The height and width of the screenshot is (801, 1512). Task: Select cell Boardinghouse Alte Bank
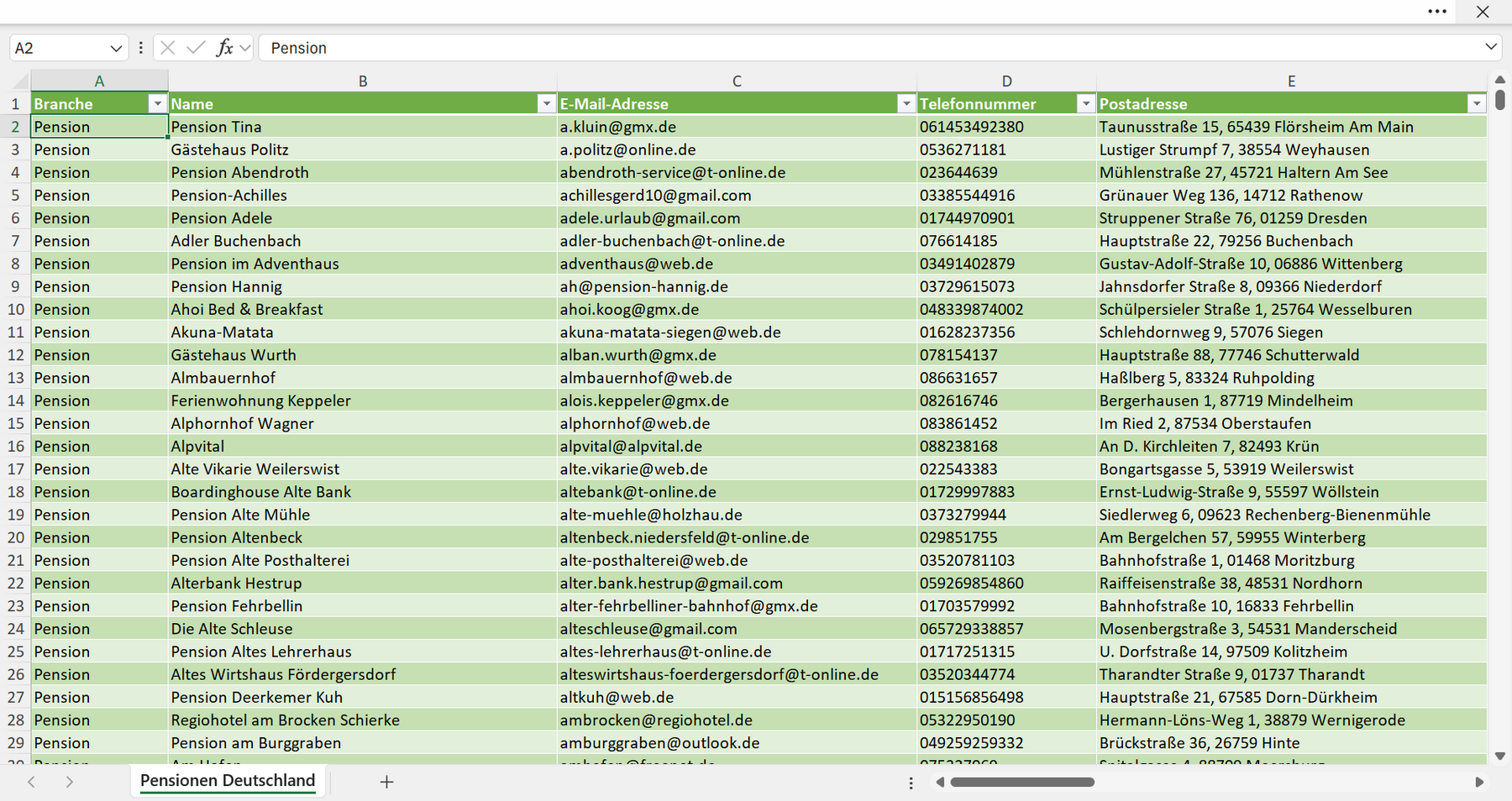pyautogui.click(x=362, y=492)
